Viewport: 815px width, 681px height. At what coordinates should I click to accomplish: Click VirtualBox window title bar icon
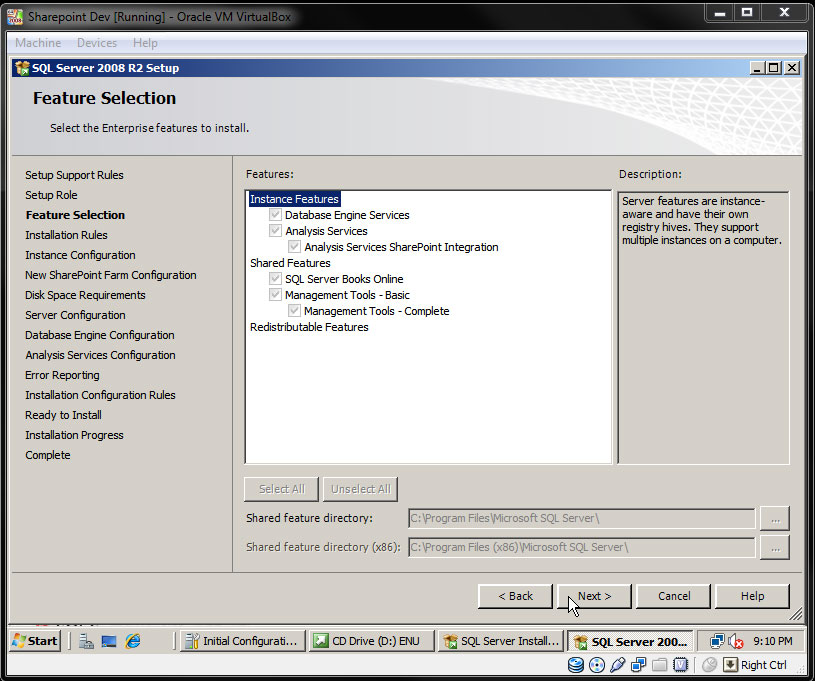pyautogui.click(x=15, y=17)
